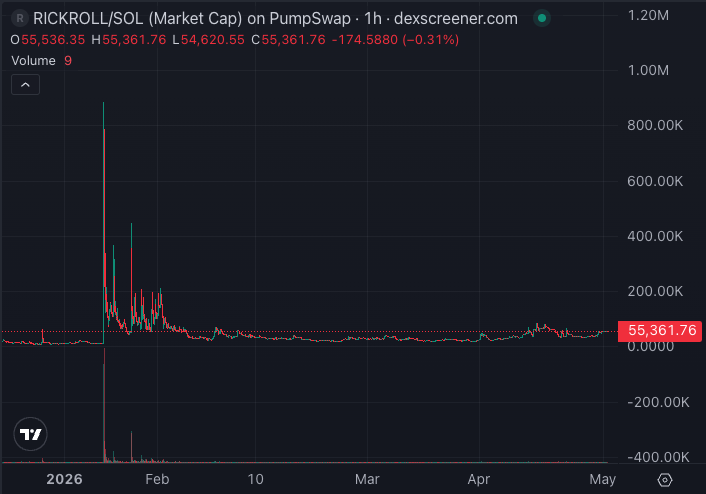706x494 pixels.
Task: Click the Apr time axis label
Action: point(479,479)
